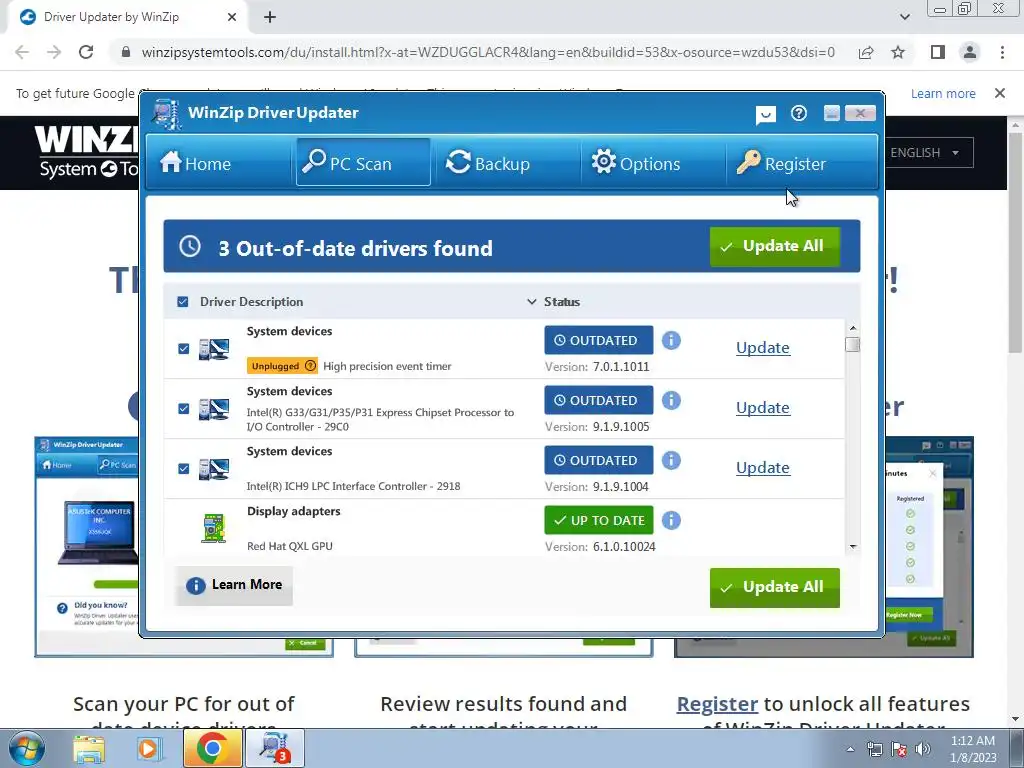
Task: Open Windows Start menu
Action: [x=26, y=748]
